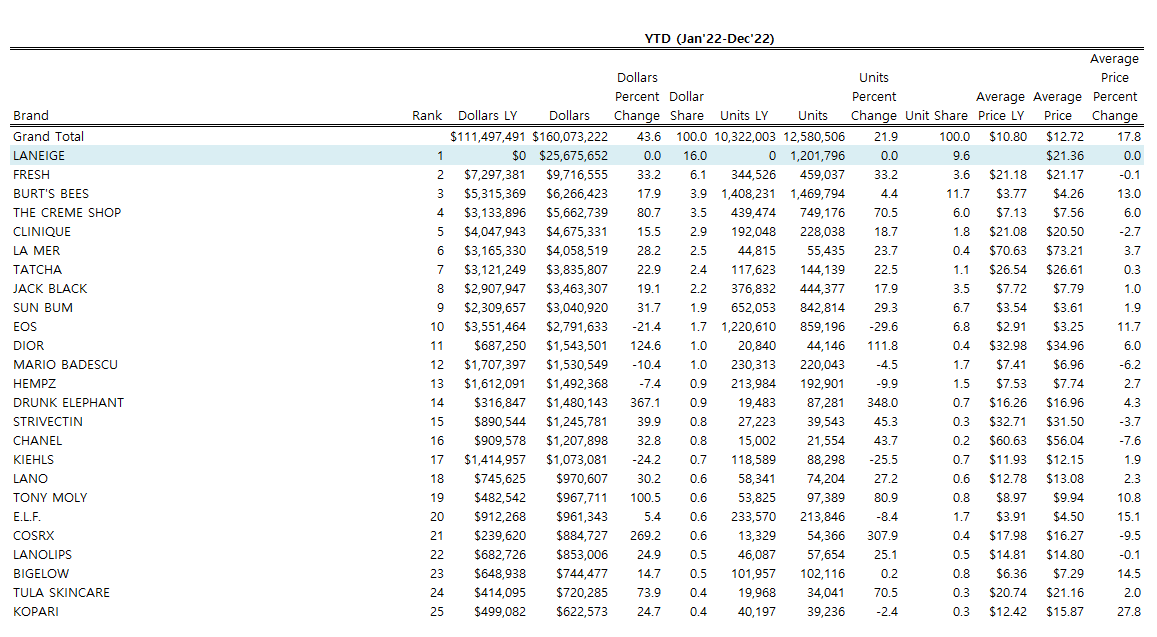Click the Grand Total row label

pyautogui.click(x=48, y=136)
